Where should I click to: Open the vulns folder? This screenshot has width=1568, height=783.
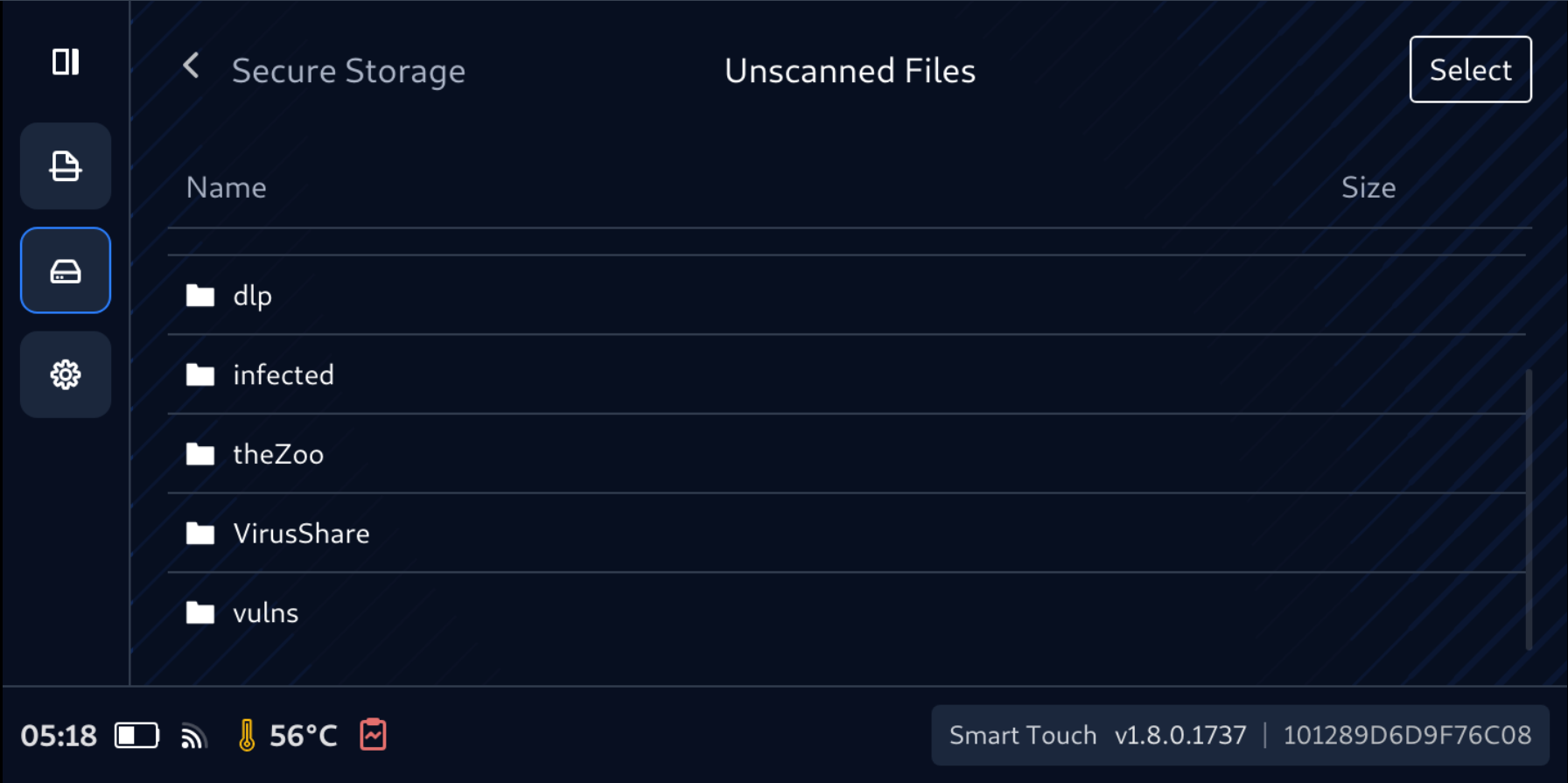(265, 613)
